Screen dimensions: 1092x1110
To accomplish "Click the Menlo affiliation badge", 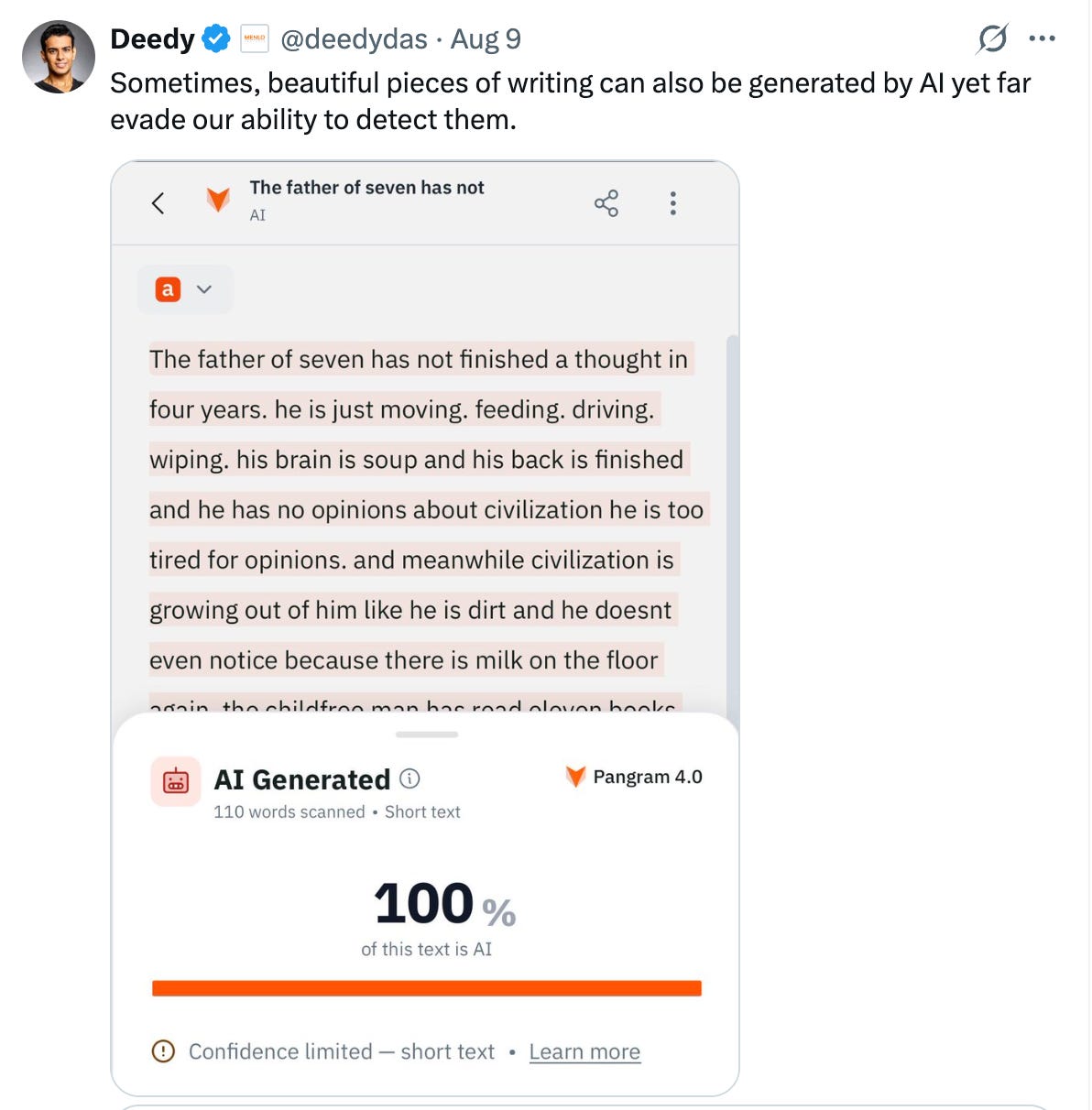I will pyautogui.click(x=254, y=38).
